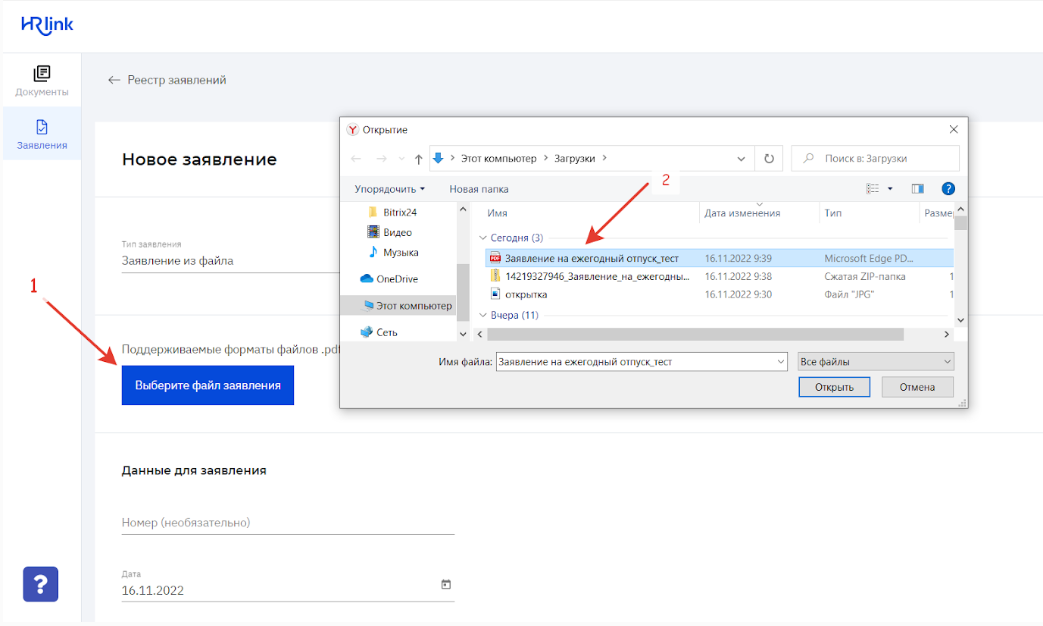Viewport: 1043px width, 626px height.
Task: Open the Документы sidebar section
Action: coord(41,81)
